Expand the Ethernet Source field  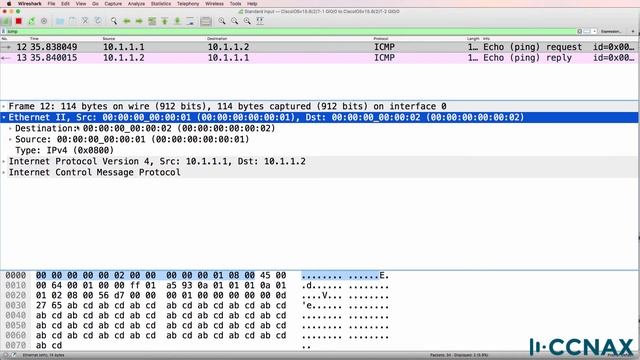pos(10,140)
